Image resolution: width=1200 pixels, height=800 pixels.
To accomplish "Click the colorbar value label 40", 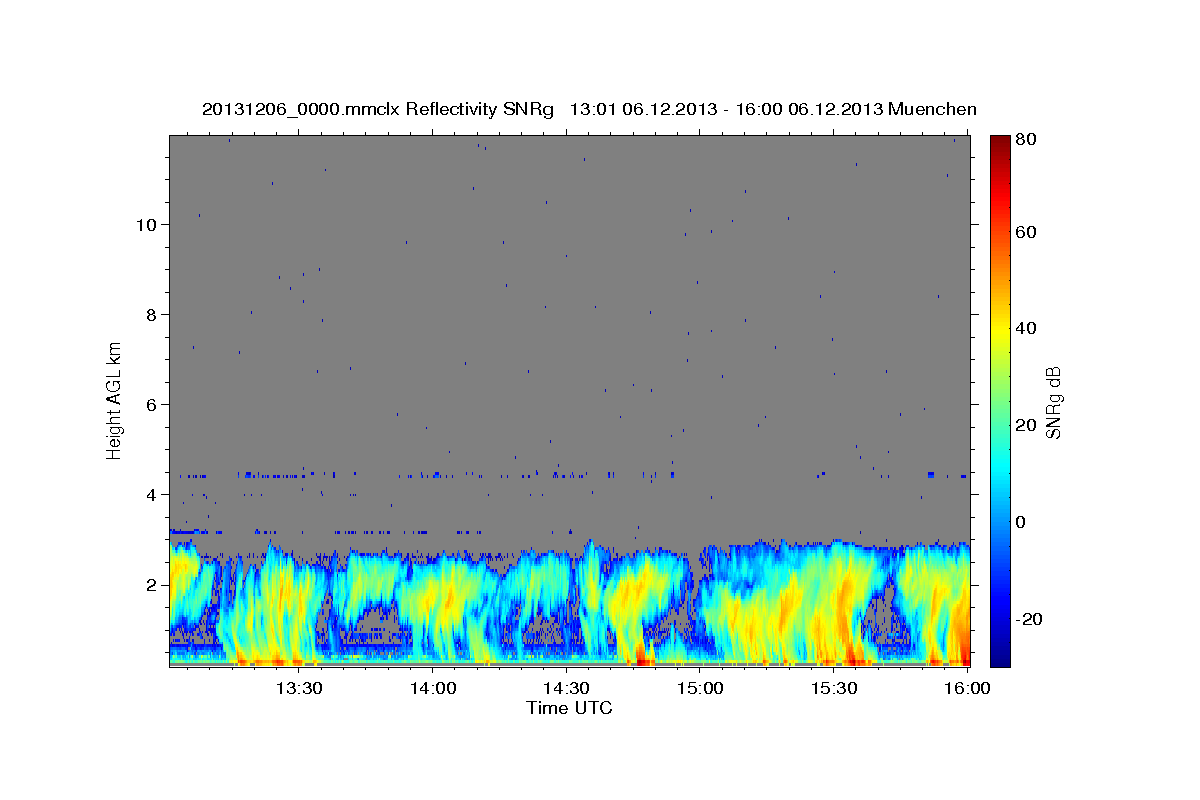I will 1025,328.
